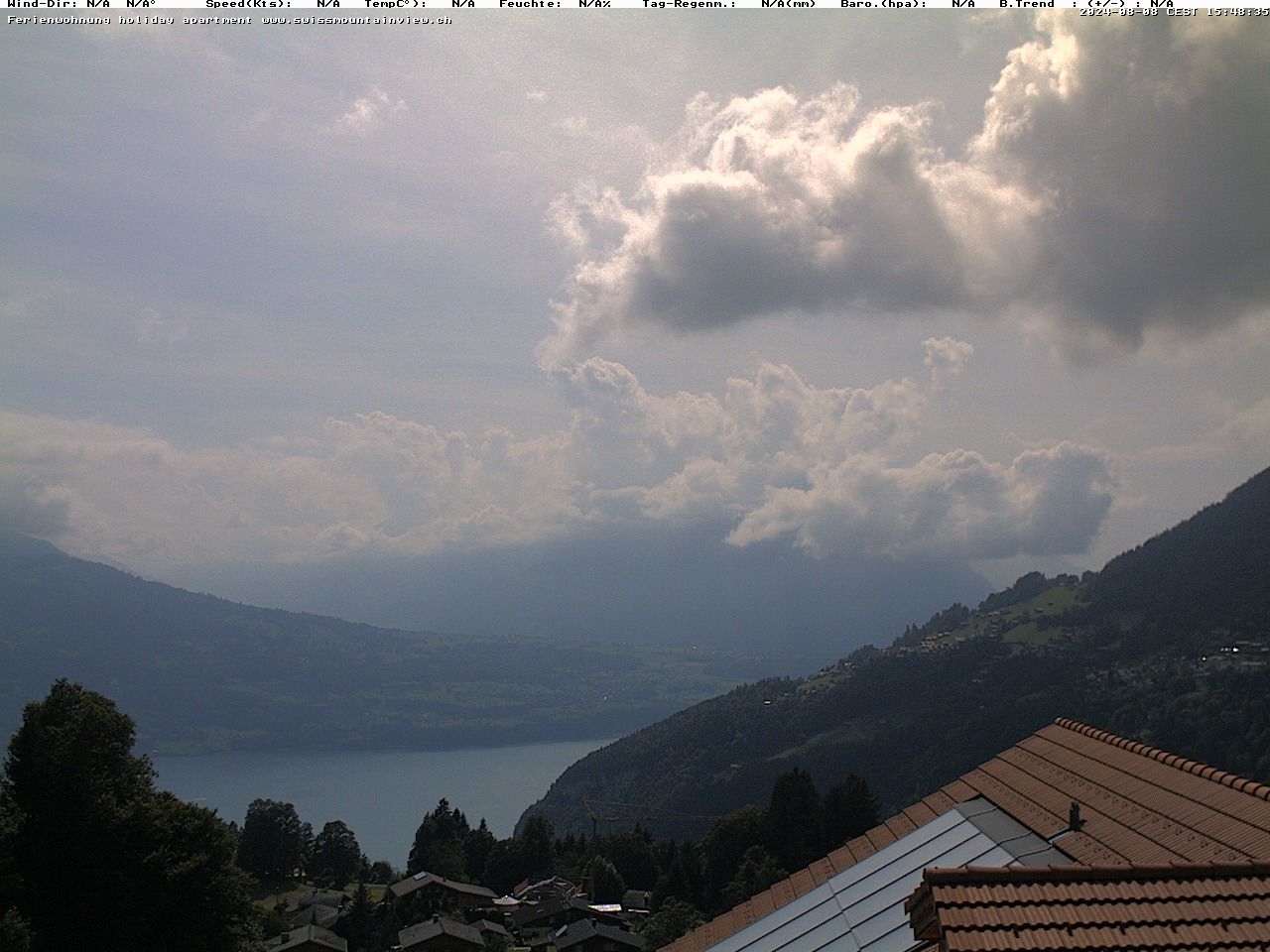Click the 'B.Trend' label
Viewport: 1270px width, 952px height.
pyautogui.click(x=1027, y=4)
